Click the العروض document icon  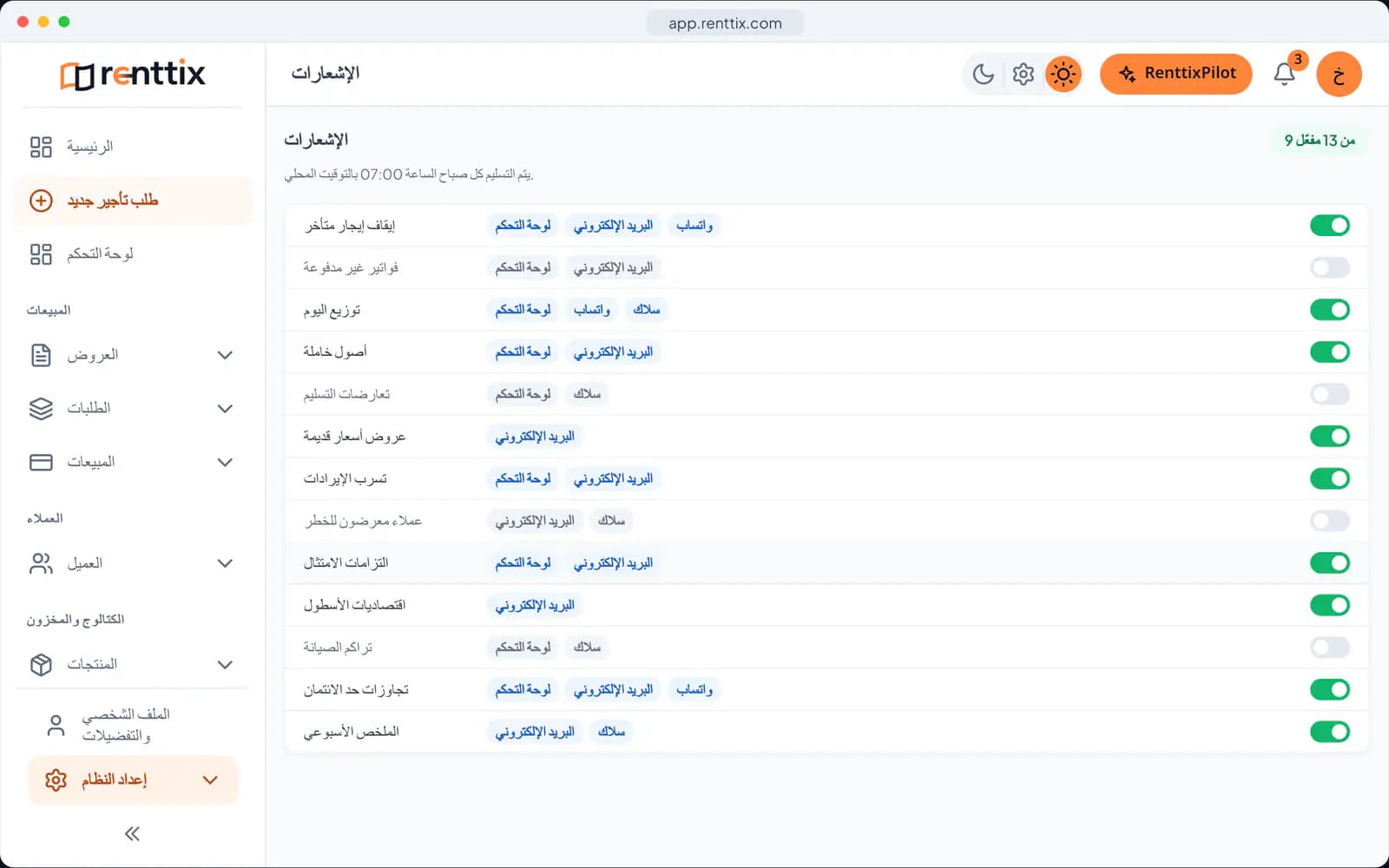(41, 355)
